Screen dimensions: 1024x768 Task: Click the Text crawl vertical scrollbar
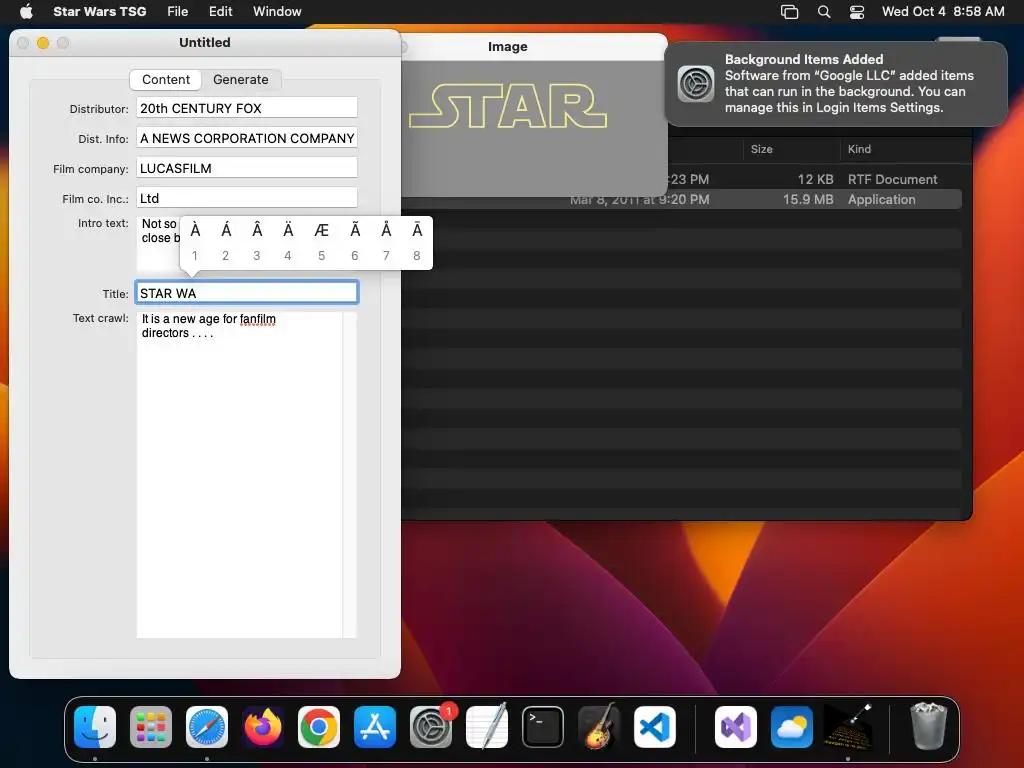[x=349, y=475]
